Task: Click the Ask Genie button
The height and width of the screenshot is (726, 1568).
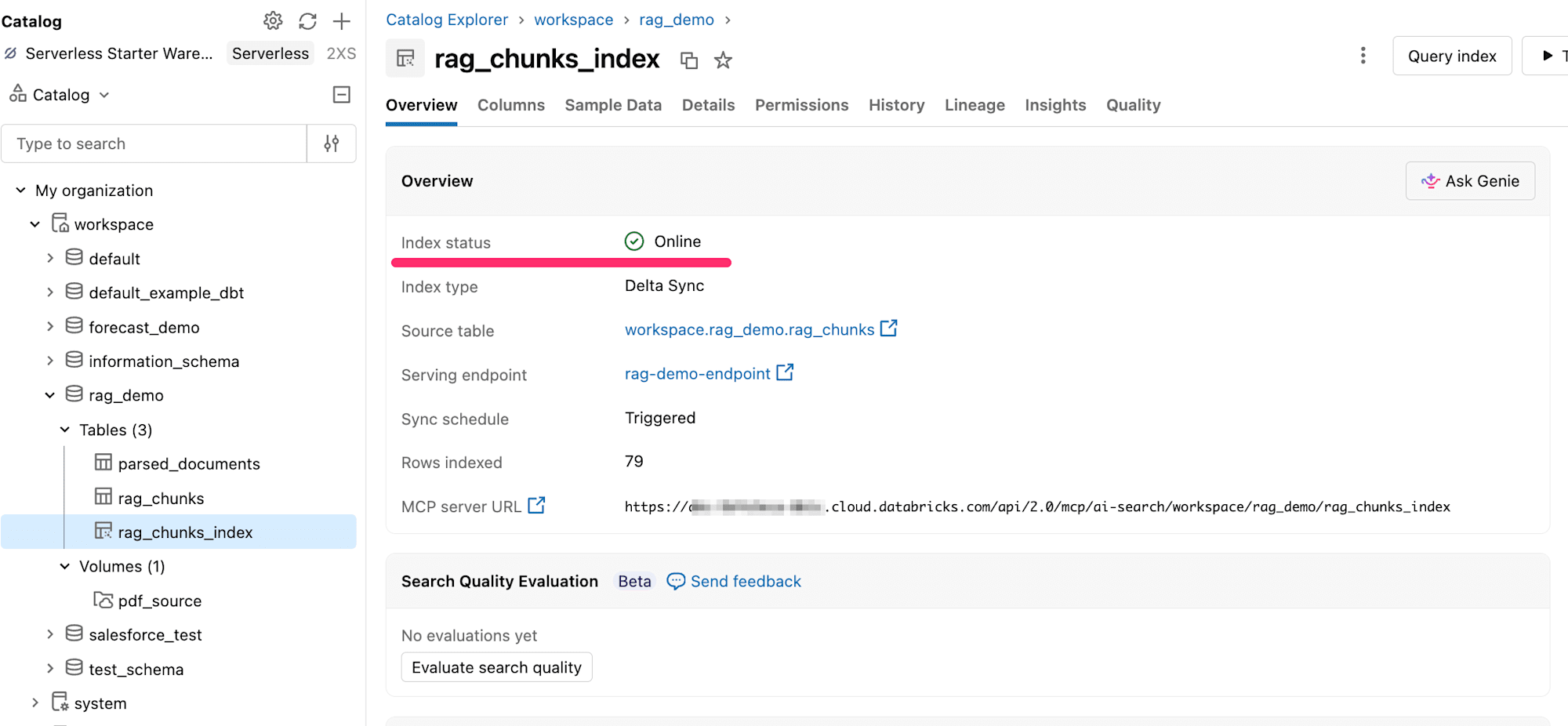Action: pos(1470,181)
